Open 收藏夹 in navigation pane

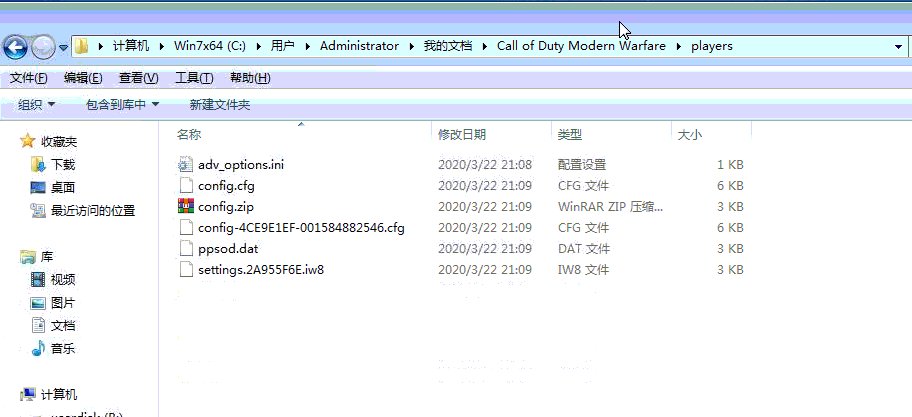(59, 142)
